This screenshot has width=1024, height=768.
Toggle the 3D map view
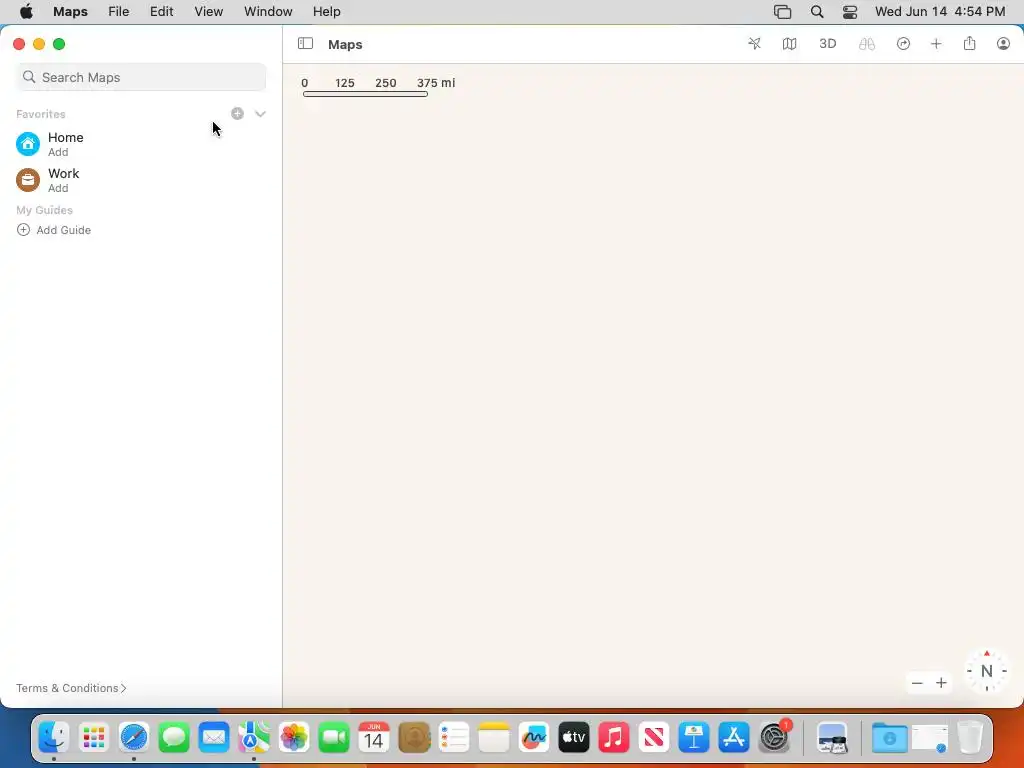pos(827,44)
